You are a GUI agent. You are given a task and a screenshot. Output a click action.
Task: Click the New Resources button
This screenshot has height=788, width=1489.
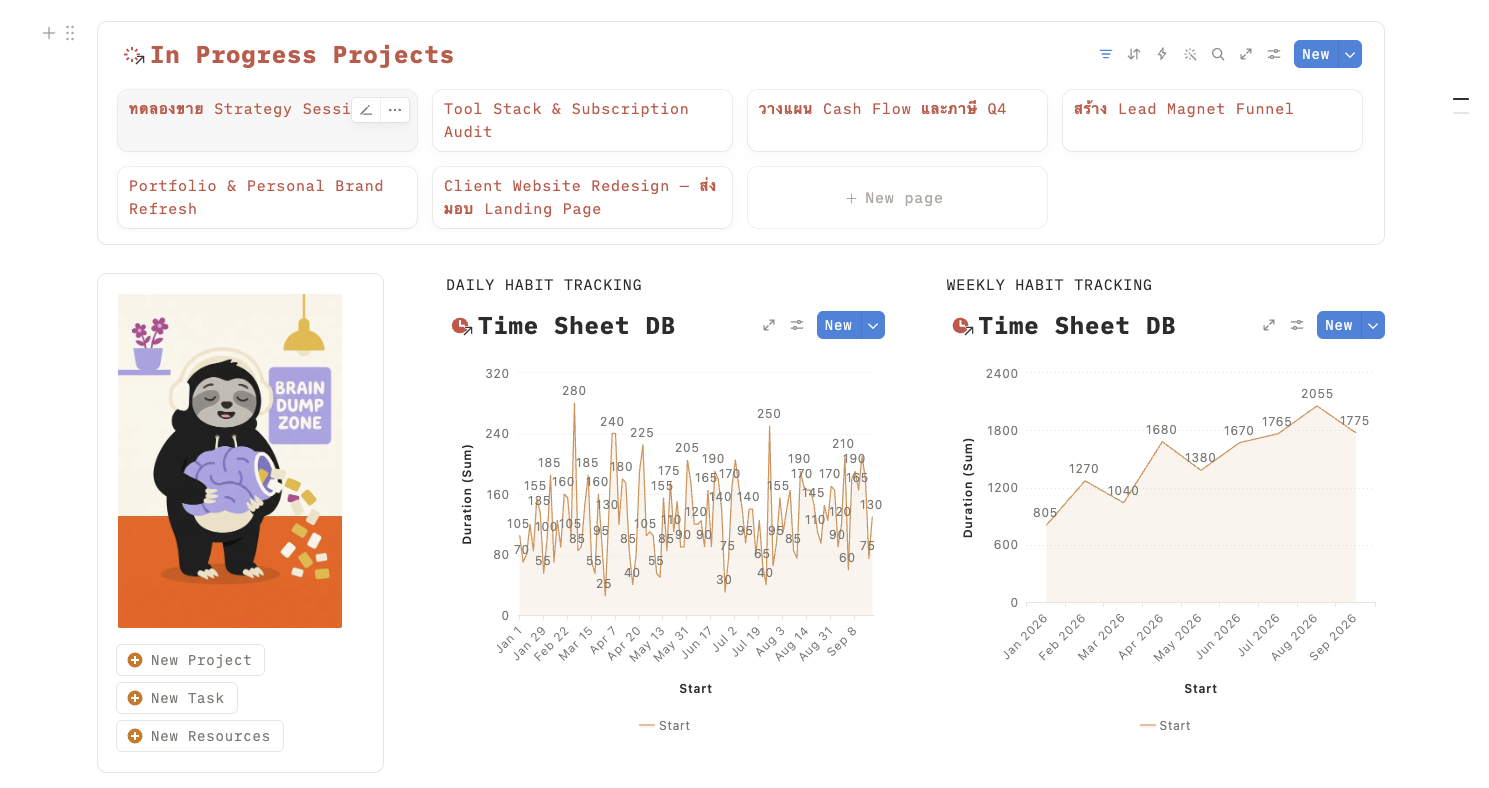coord(200,736)
